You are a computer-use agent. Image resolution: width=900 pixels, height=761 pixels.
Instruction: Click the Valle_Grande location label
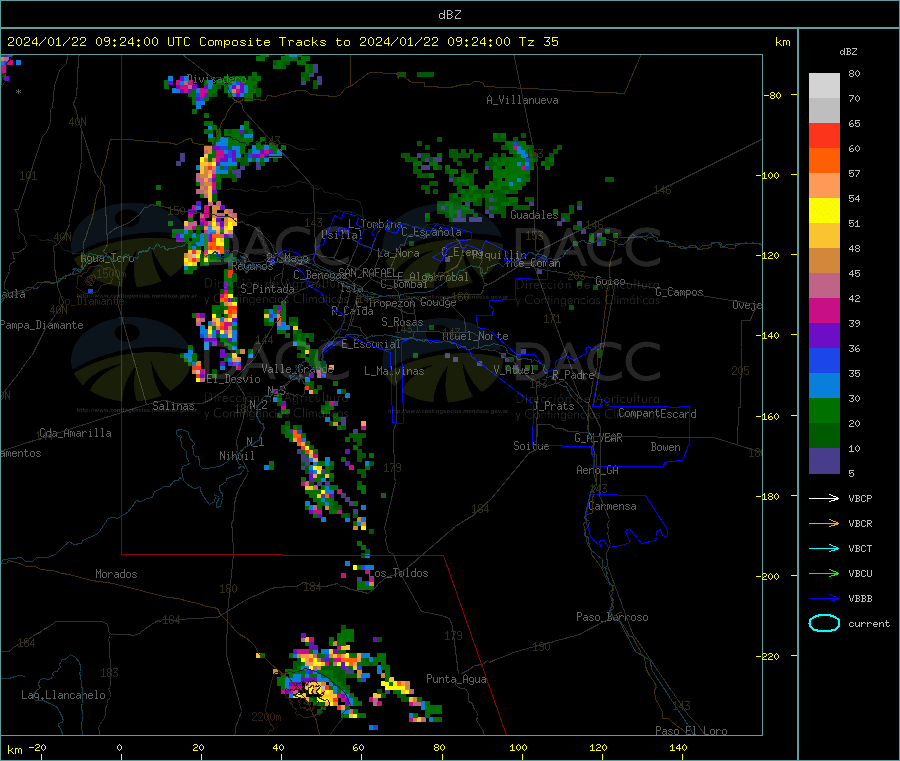point(298,368)
